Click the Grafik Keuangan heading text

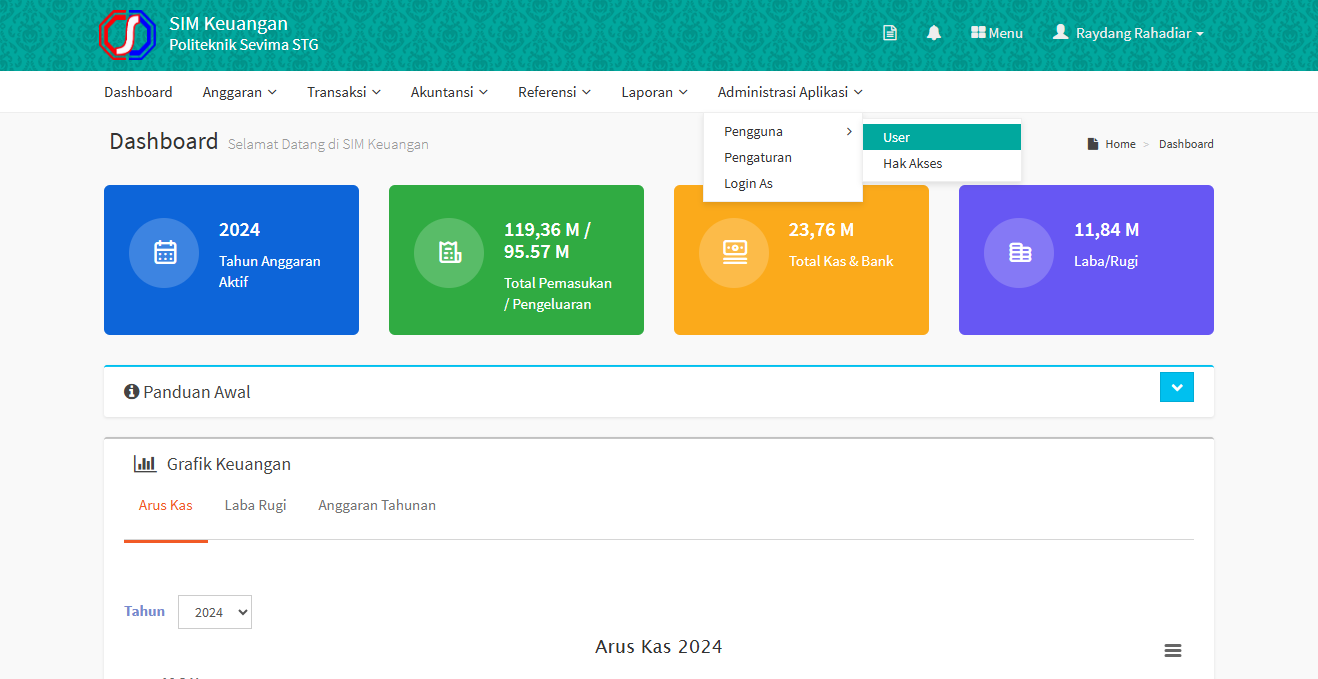coord(229,464)
